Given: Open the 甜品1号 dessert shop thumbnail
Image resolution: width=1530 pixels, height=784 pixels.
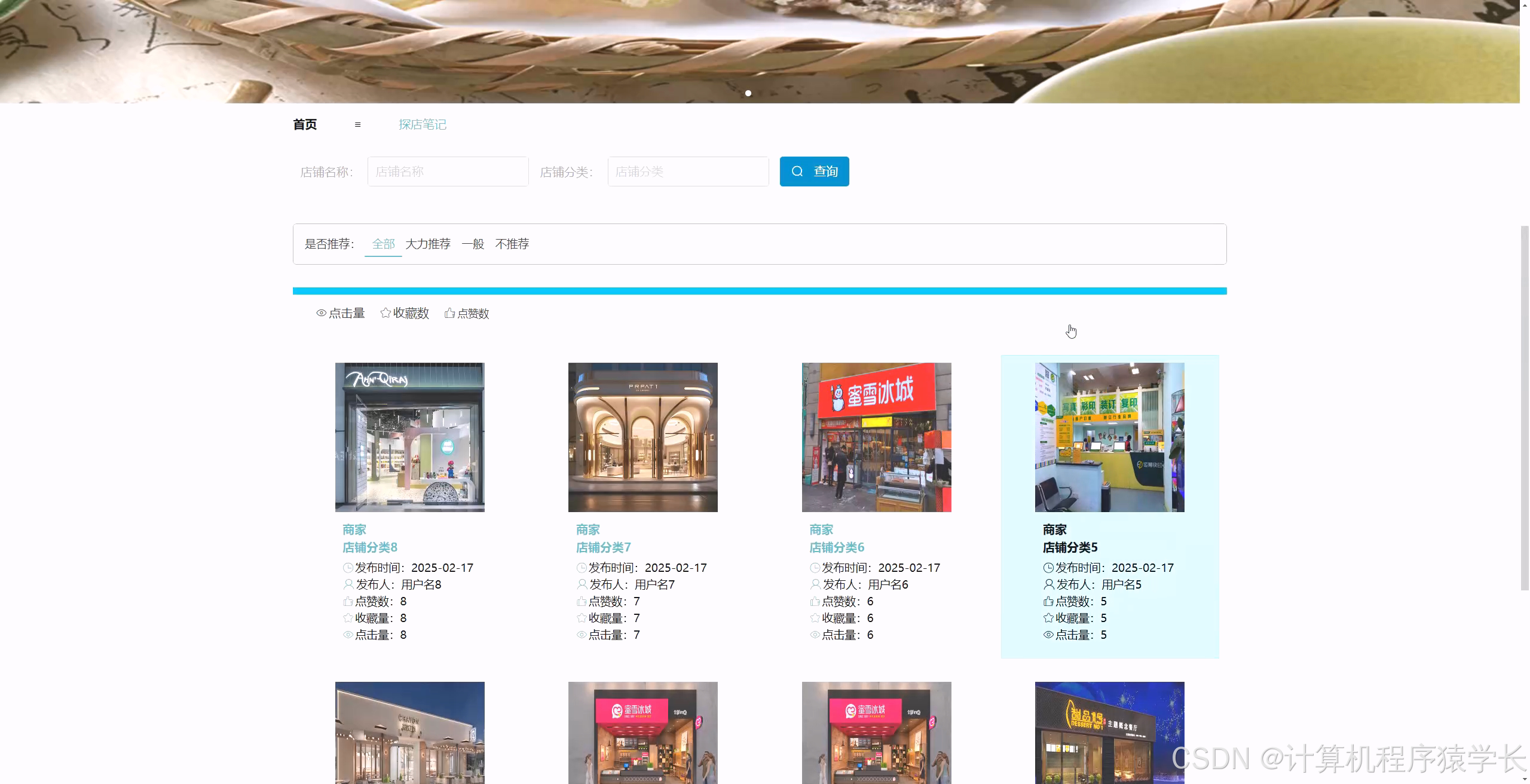Looking at the screenshot, I should (1110, 733).
